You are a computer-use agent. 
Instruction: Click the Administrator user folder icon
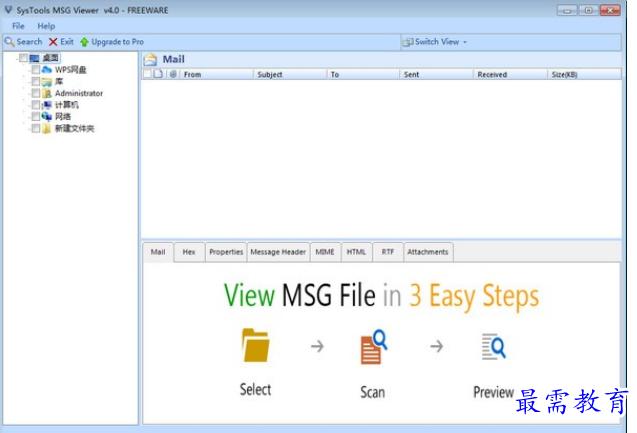point(47,93)
